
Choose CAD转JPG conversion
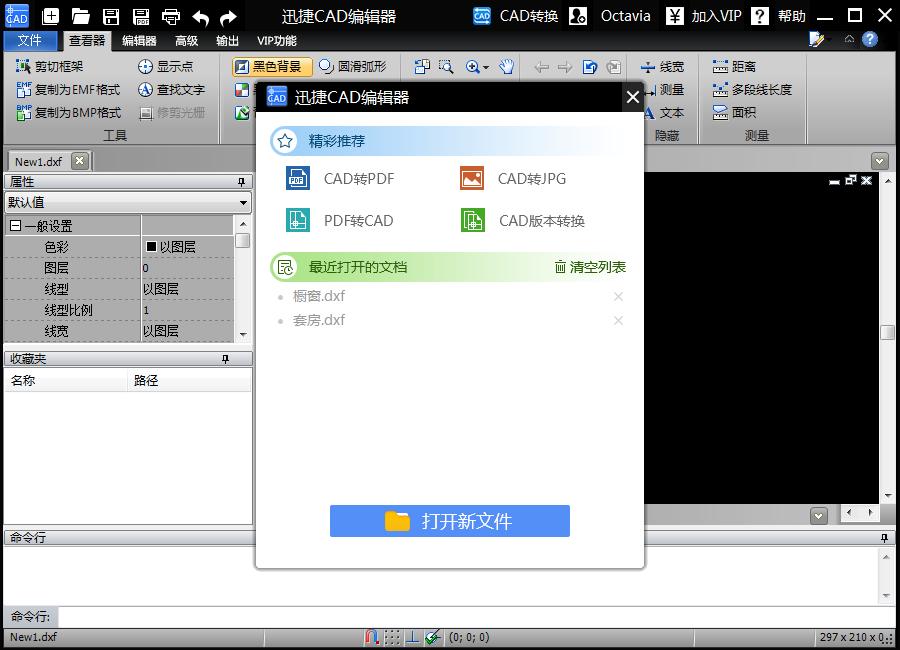tap(513, 179)
